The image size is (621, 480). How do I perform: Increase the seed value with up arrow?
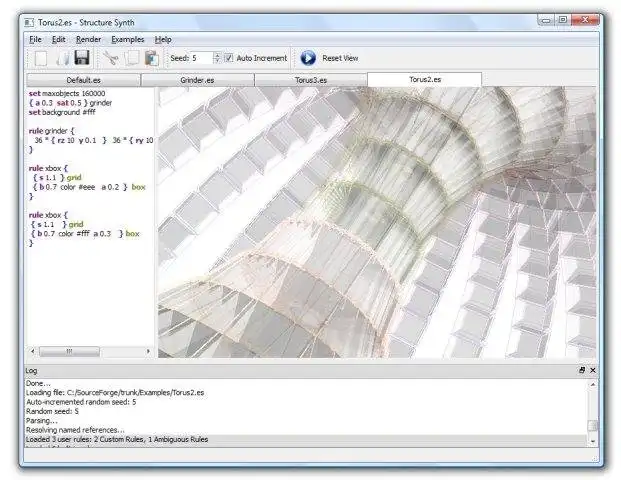click(217, 55)
